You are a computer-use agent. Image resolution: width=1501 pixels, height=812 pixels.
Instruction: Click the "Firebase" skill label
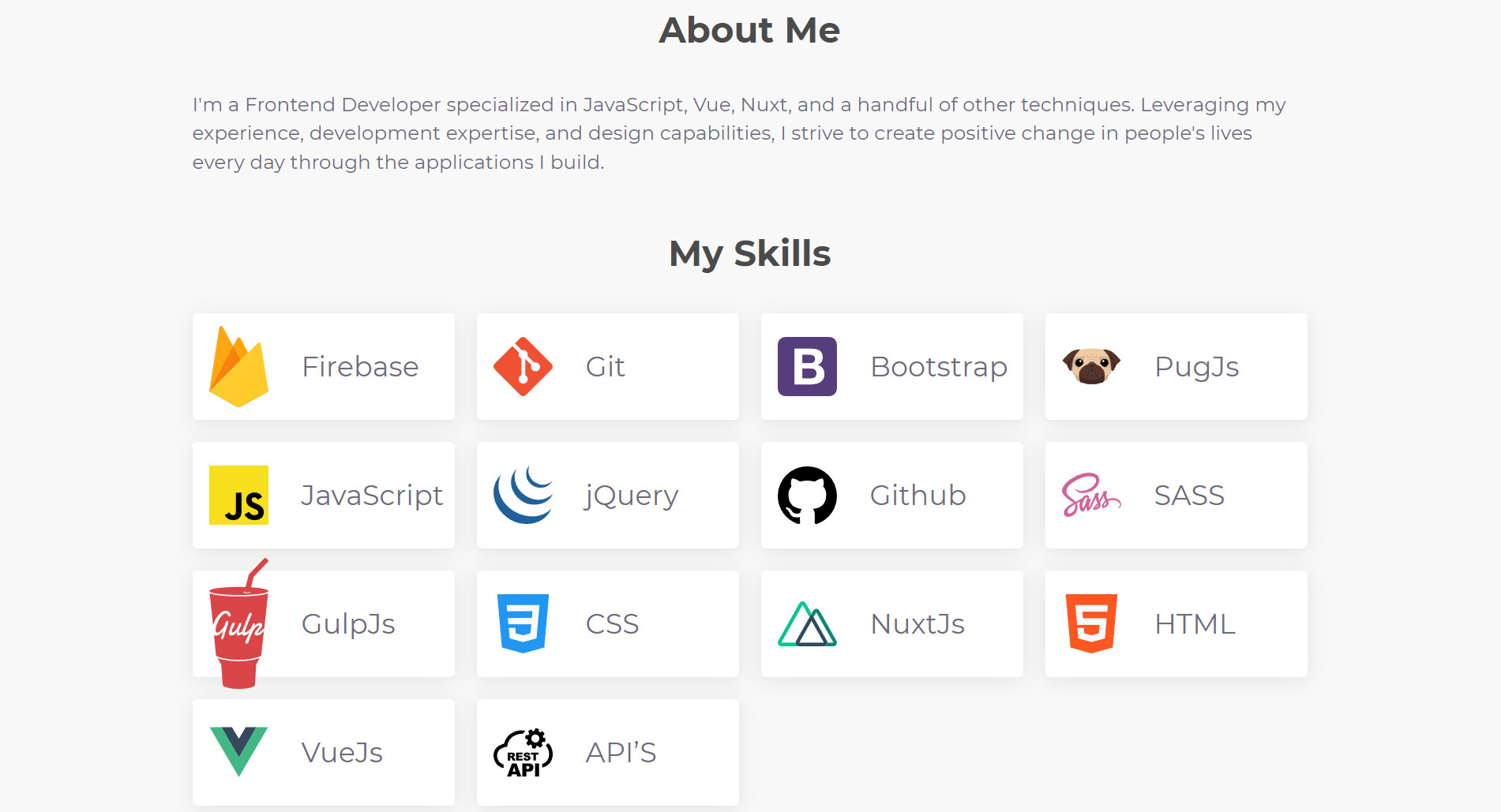pos(360,367)
